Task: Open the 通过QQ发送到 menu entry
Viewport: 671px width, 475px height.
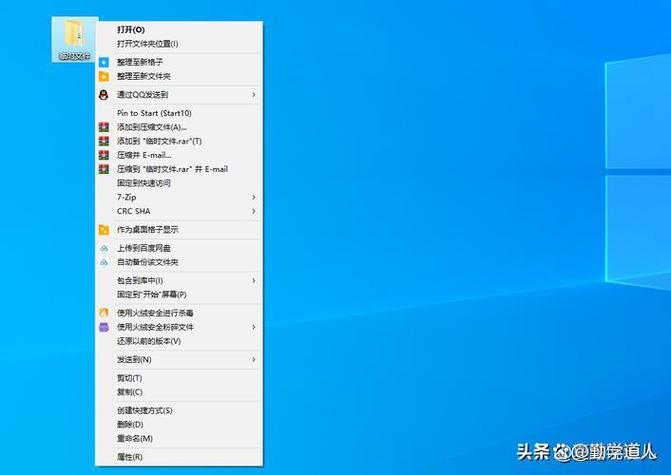Action: pos(179,95)
